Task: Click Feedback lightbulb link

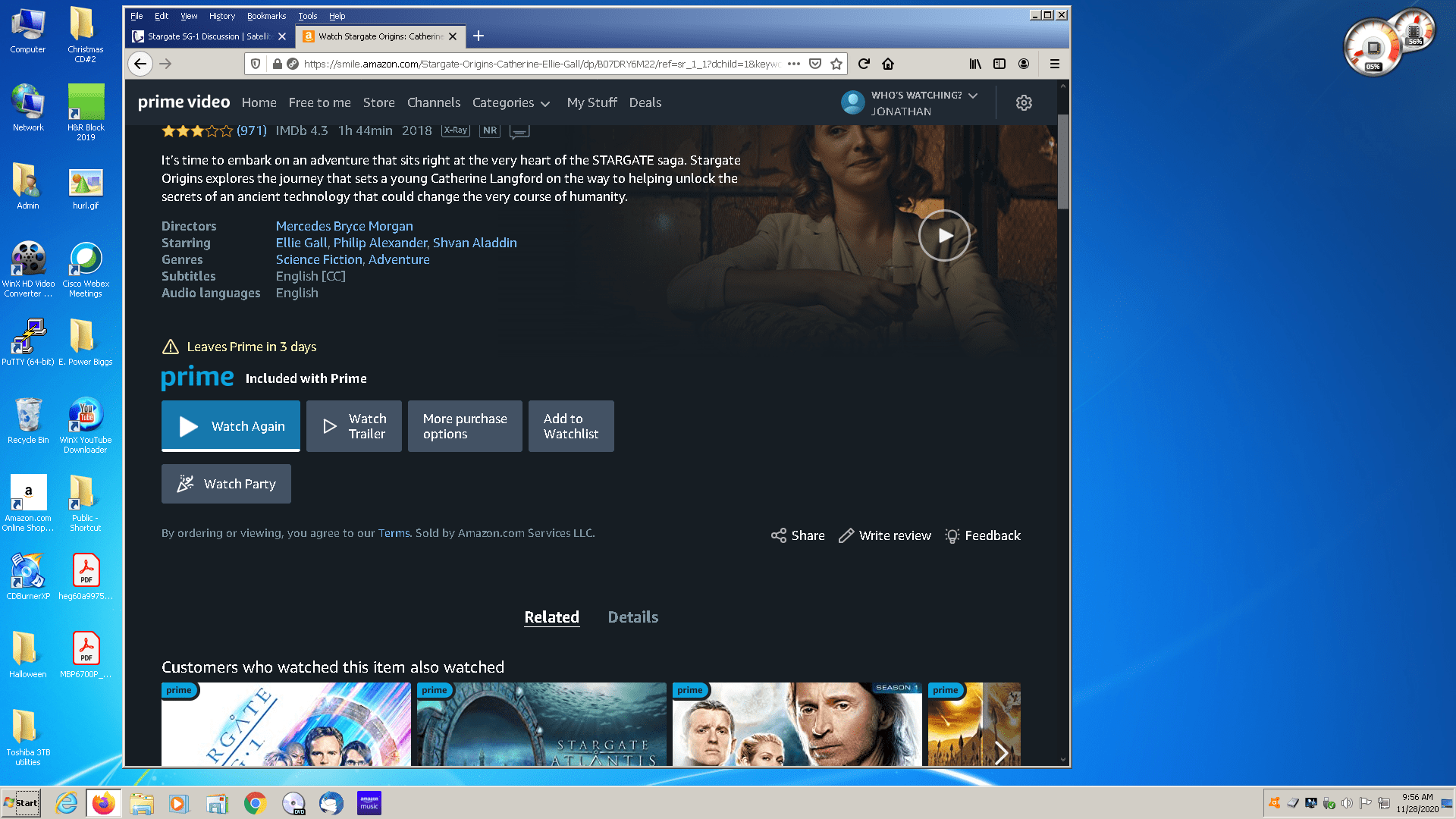Action: tap(983, 535)
